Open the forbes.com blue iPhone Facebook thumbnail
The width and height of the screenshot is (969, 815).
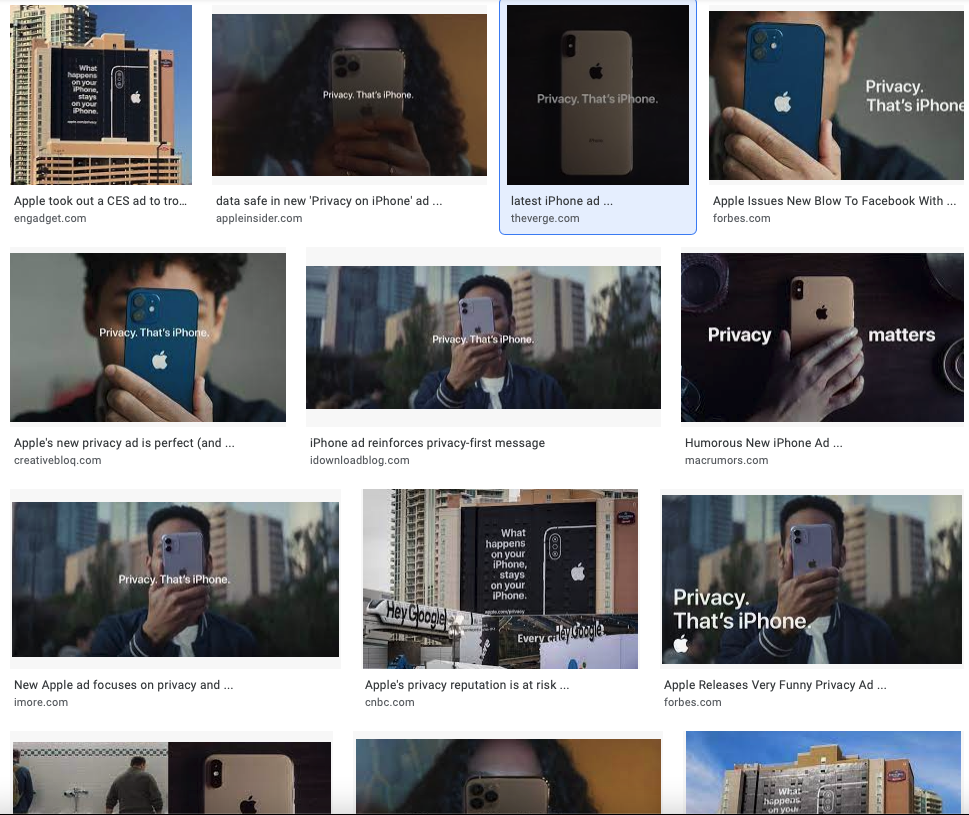coord(836,95)
